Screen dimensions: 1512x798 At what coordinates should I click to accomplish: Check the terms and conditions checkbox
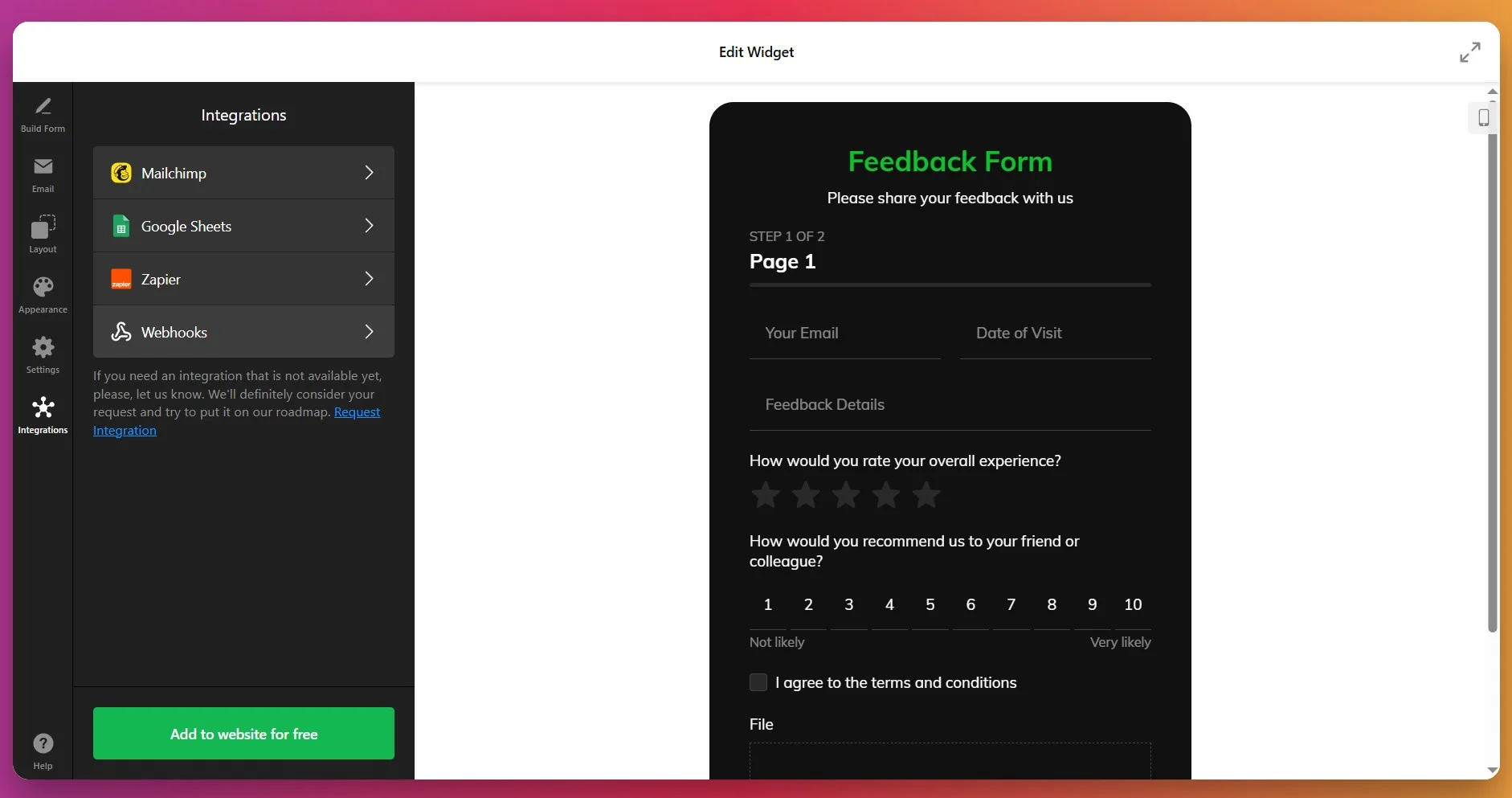tap(758, 682)
